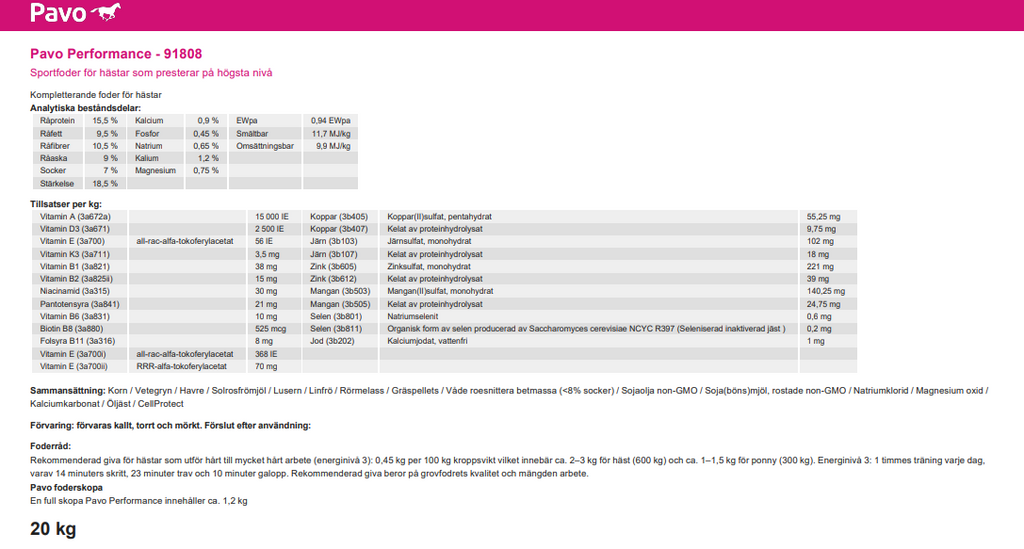
Task: Click the Folsyra B11 (3a316) cell
Action: tap(76, 341)
